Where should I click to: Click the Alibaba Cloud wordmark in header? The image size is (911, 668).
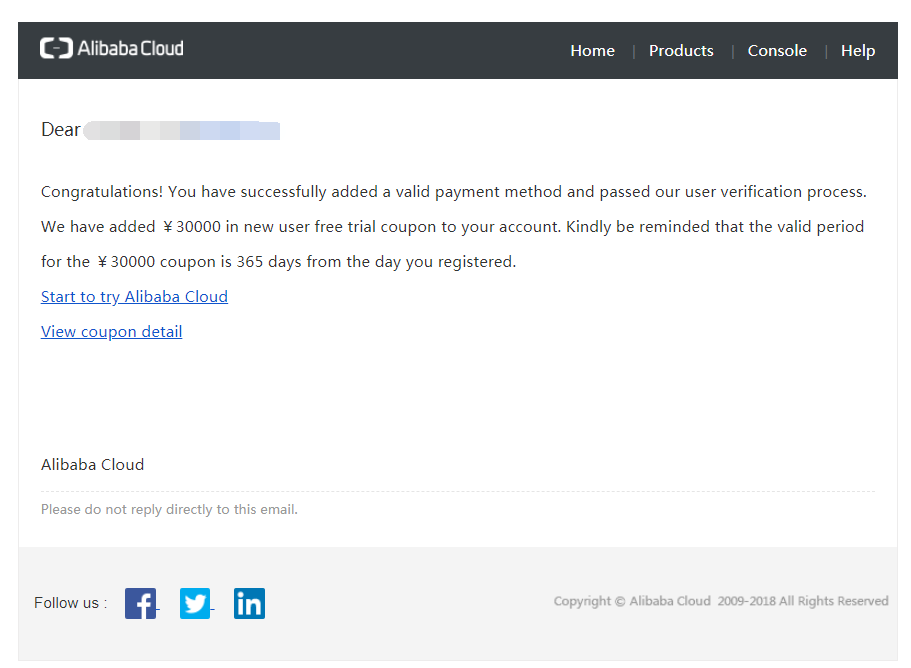tap(130, 48)
